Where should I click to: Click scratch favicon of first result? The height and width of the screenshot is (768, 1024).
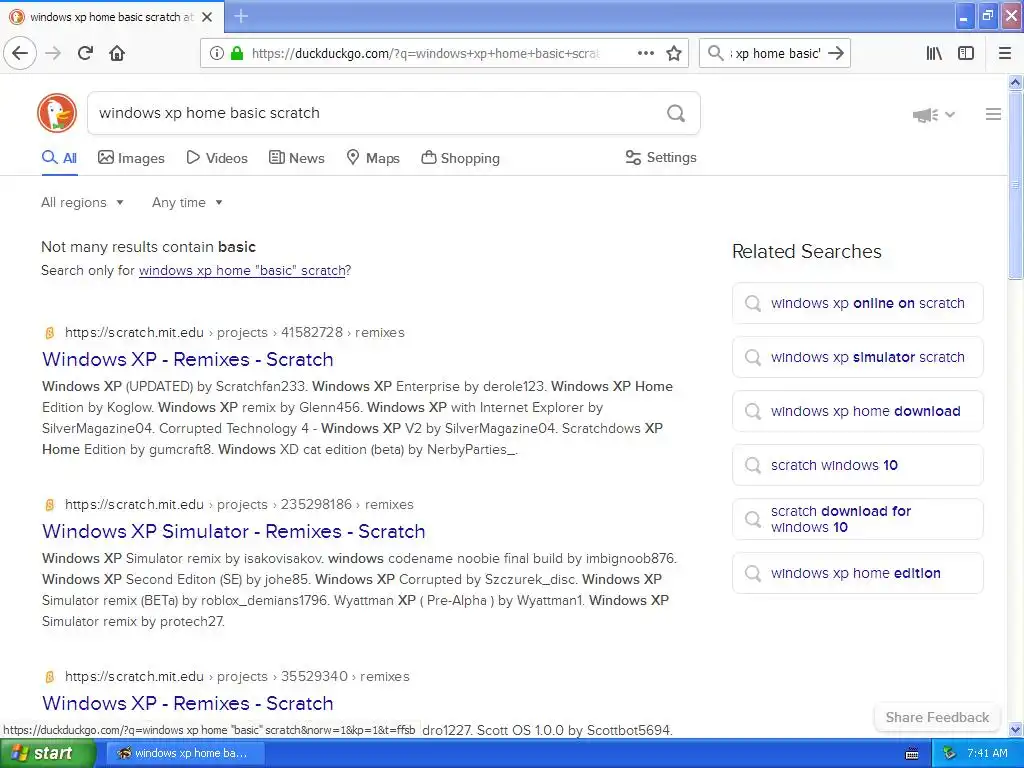pos(50,333)
